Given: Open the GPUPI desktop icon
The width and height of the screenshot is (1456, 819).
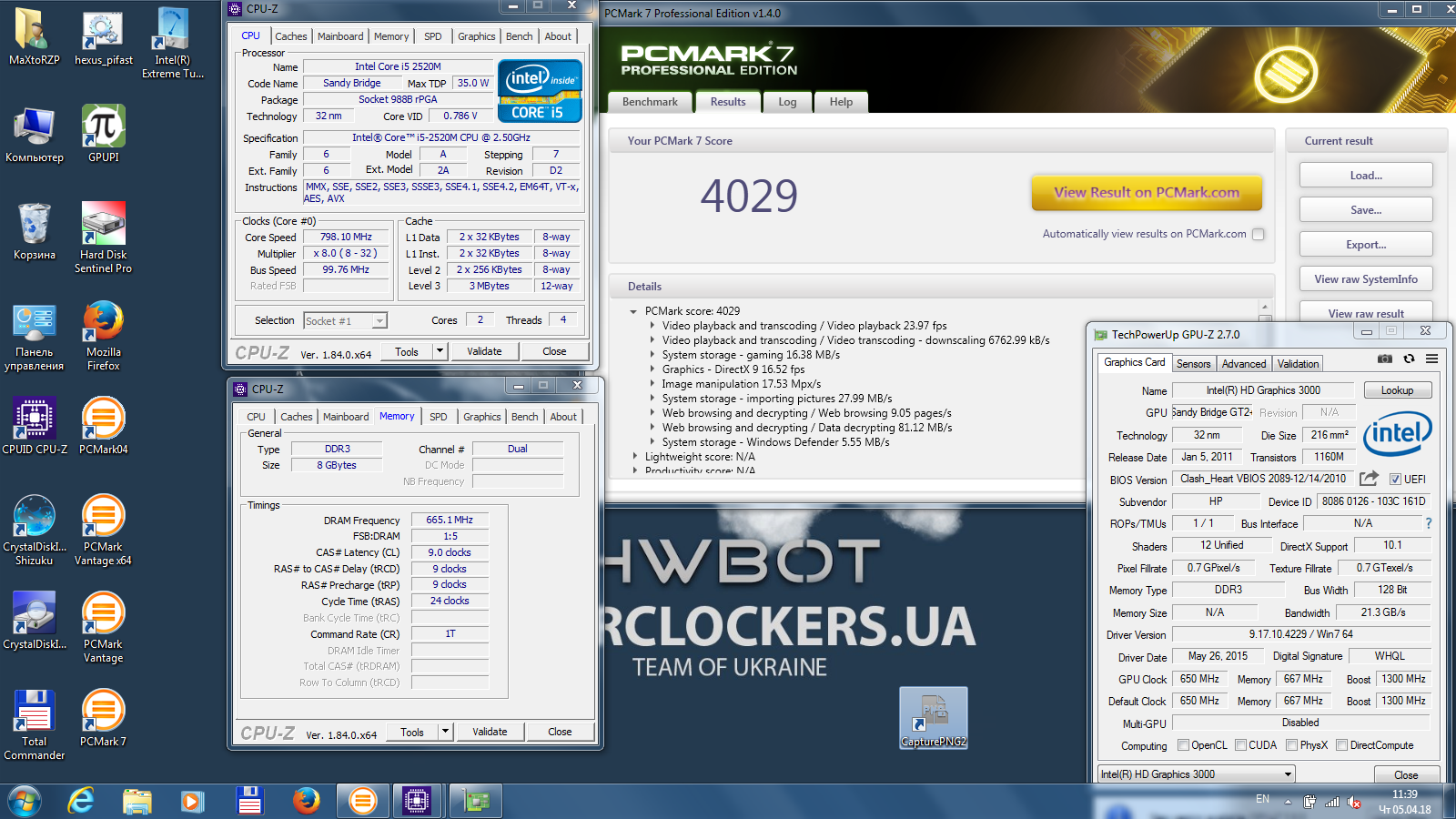Looking at the screenshot, I should tap(103, 134).
